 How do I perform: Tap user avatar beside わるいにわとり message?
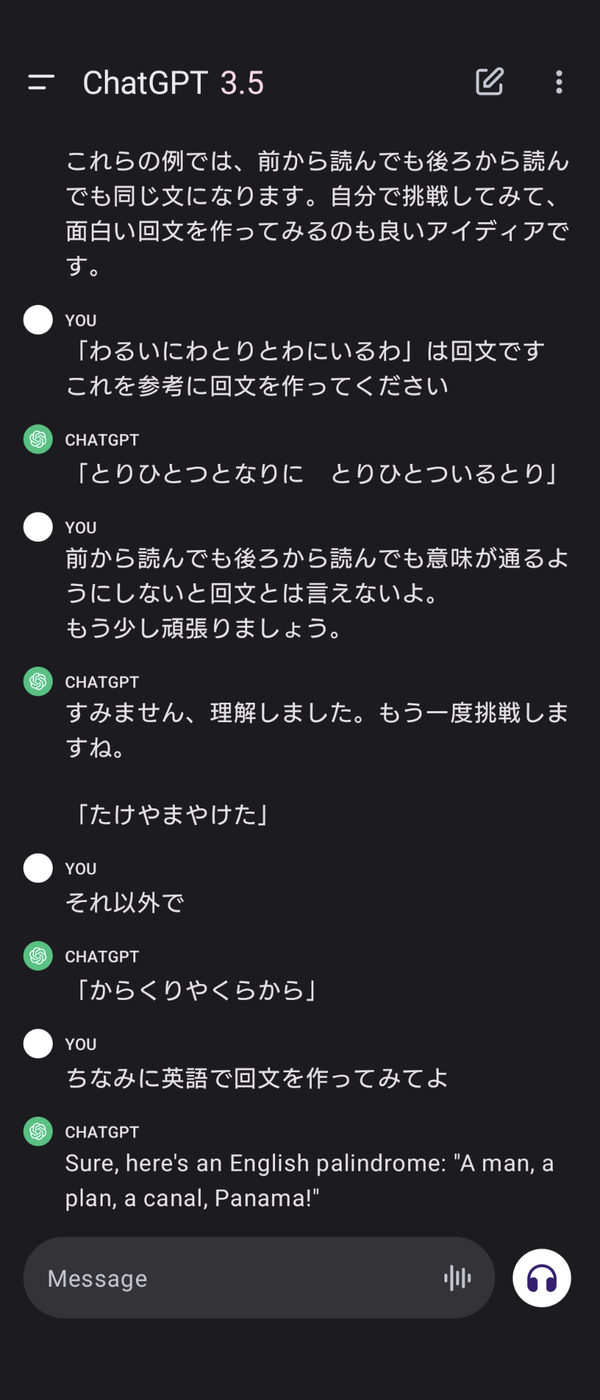38,320
